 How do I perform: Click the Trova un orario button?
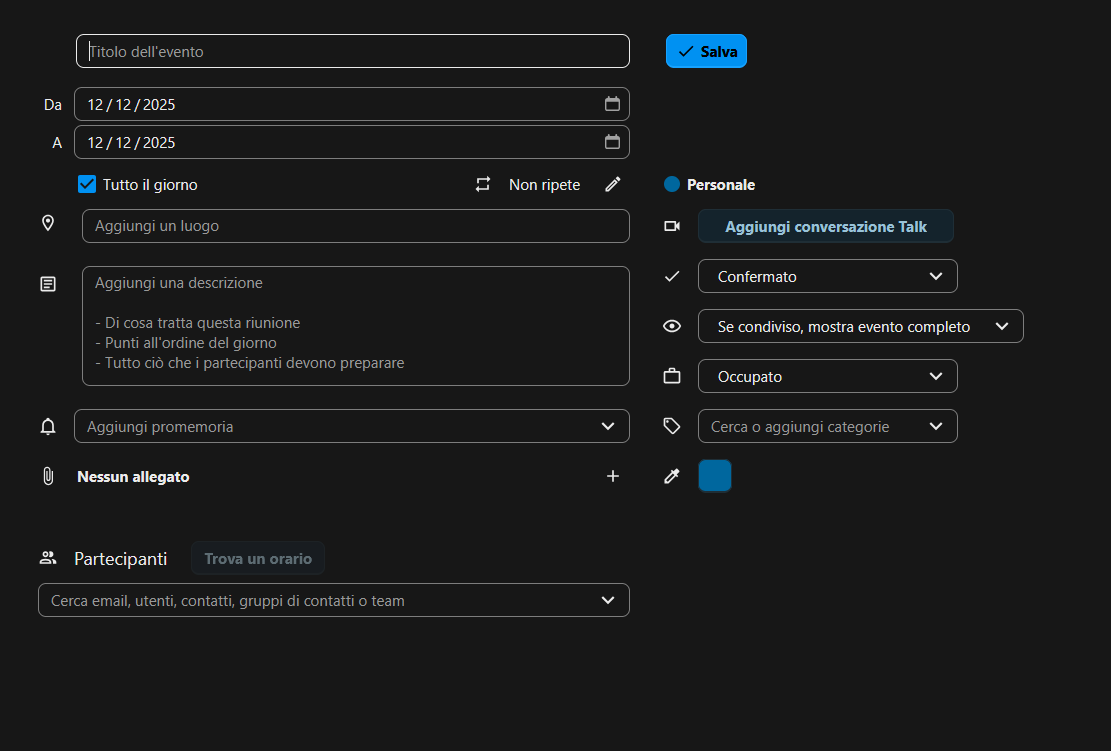[258, 558]
